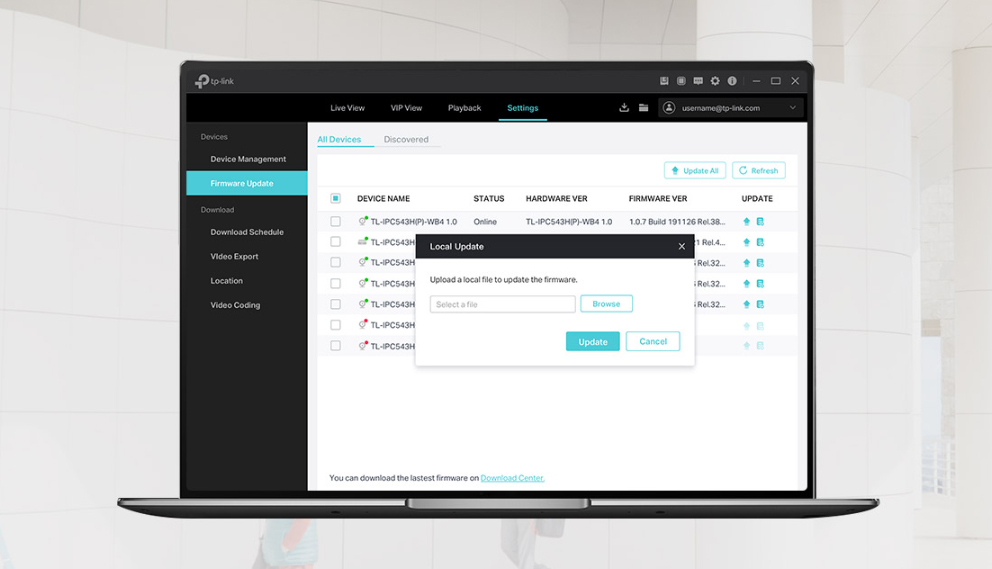Click the Update button in dialog

(593, 341)
